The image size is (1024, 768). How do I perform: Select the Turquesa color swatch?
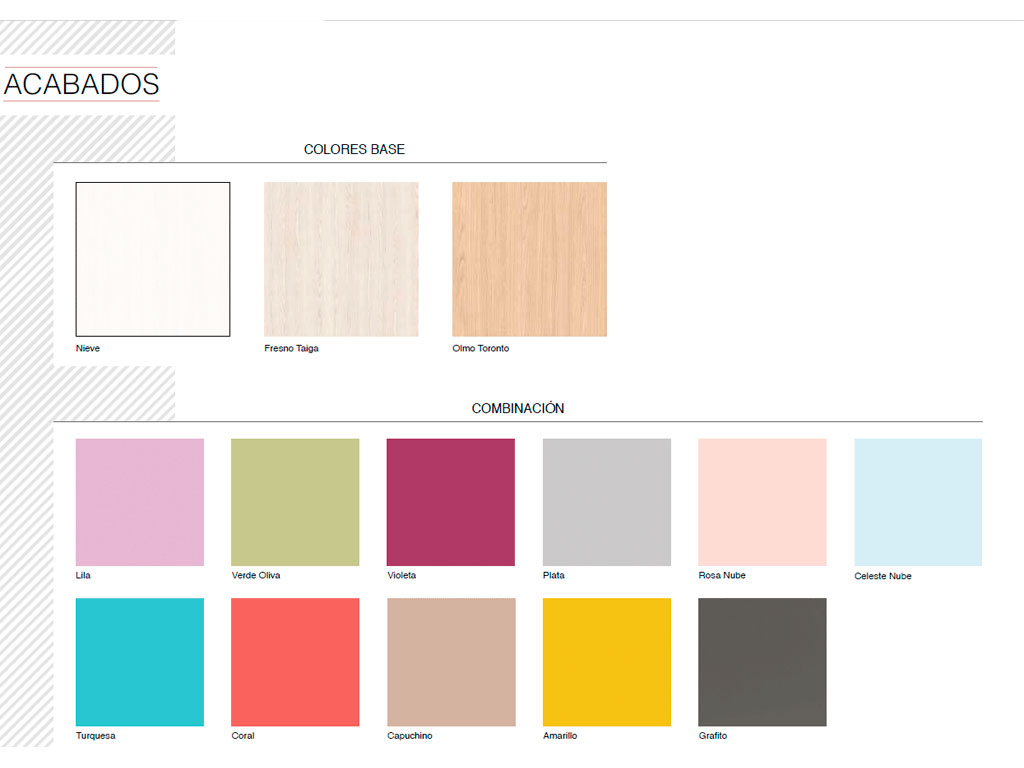(x=140, y=662)
